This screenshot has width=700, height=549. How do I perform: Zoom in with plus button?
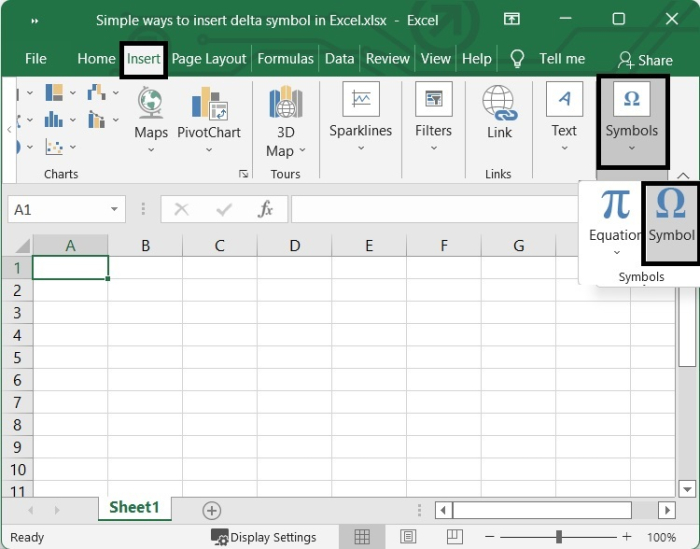click(x=627, y=537)
